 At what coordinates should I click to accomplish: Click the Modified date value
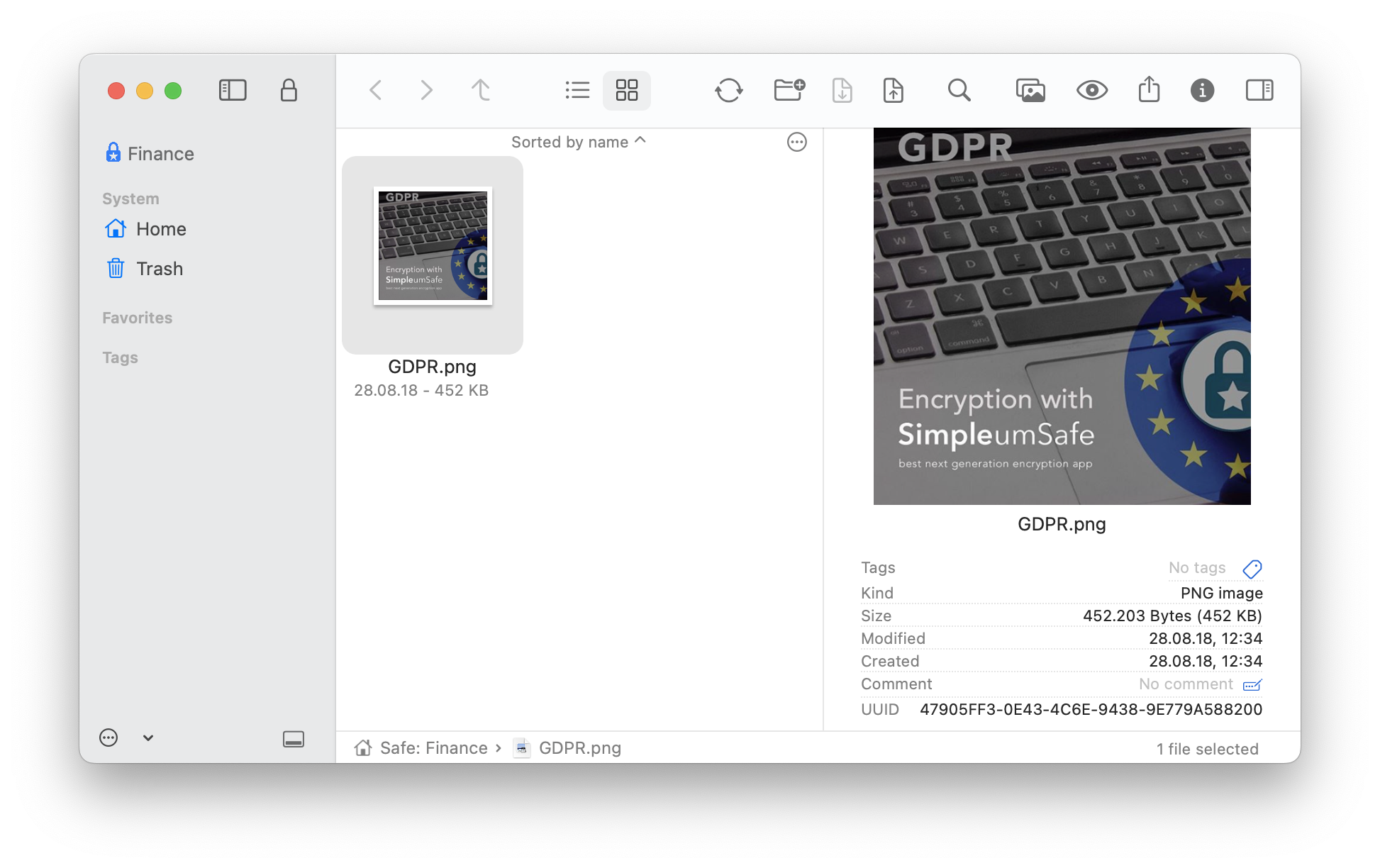1206,638
